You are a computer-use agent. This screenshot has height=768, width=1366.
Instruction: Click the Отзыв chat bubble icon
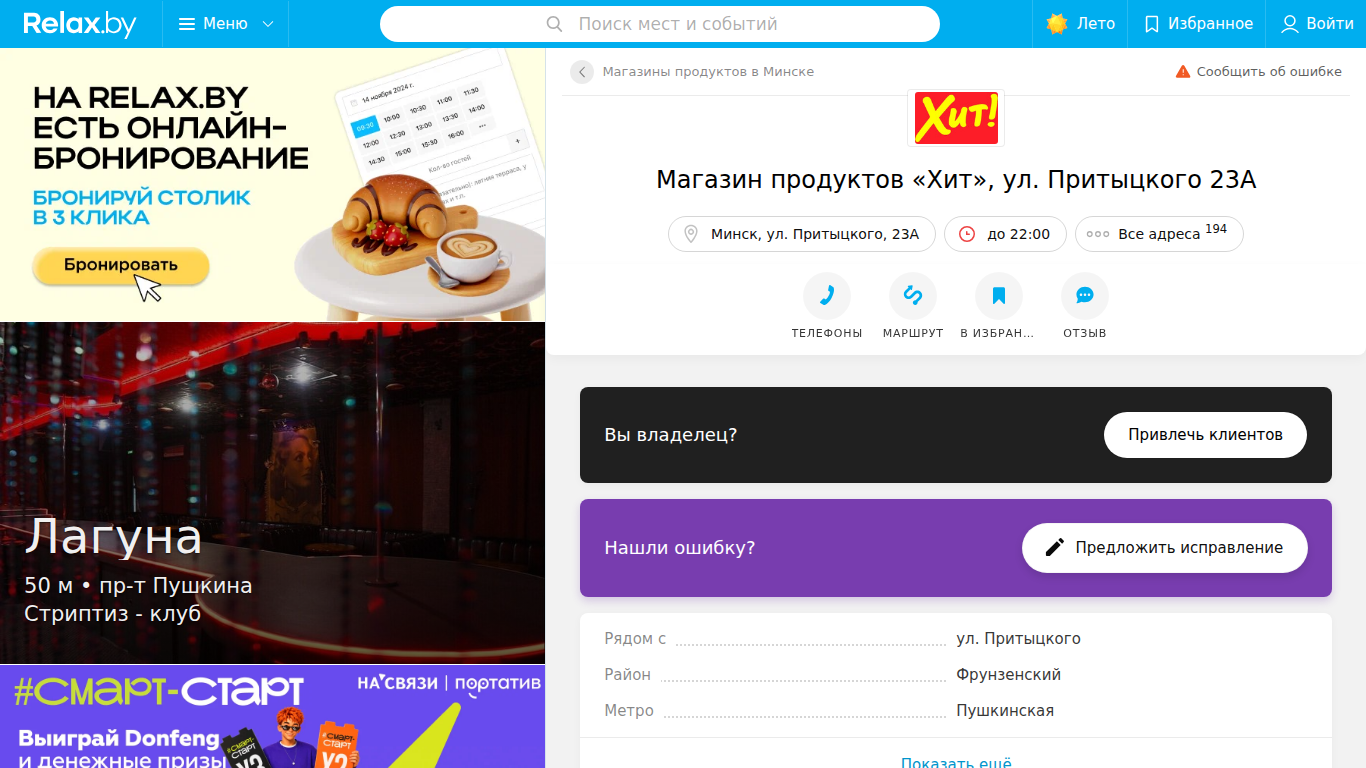pyautogui.click(x=1085, y=296)
